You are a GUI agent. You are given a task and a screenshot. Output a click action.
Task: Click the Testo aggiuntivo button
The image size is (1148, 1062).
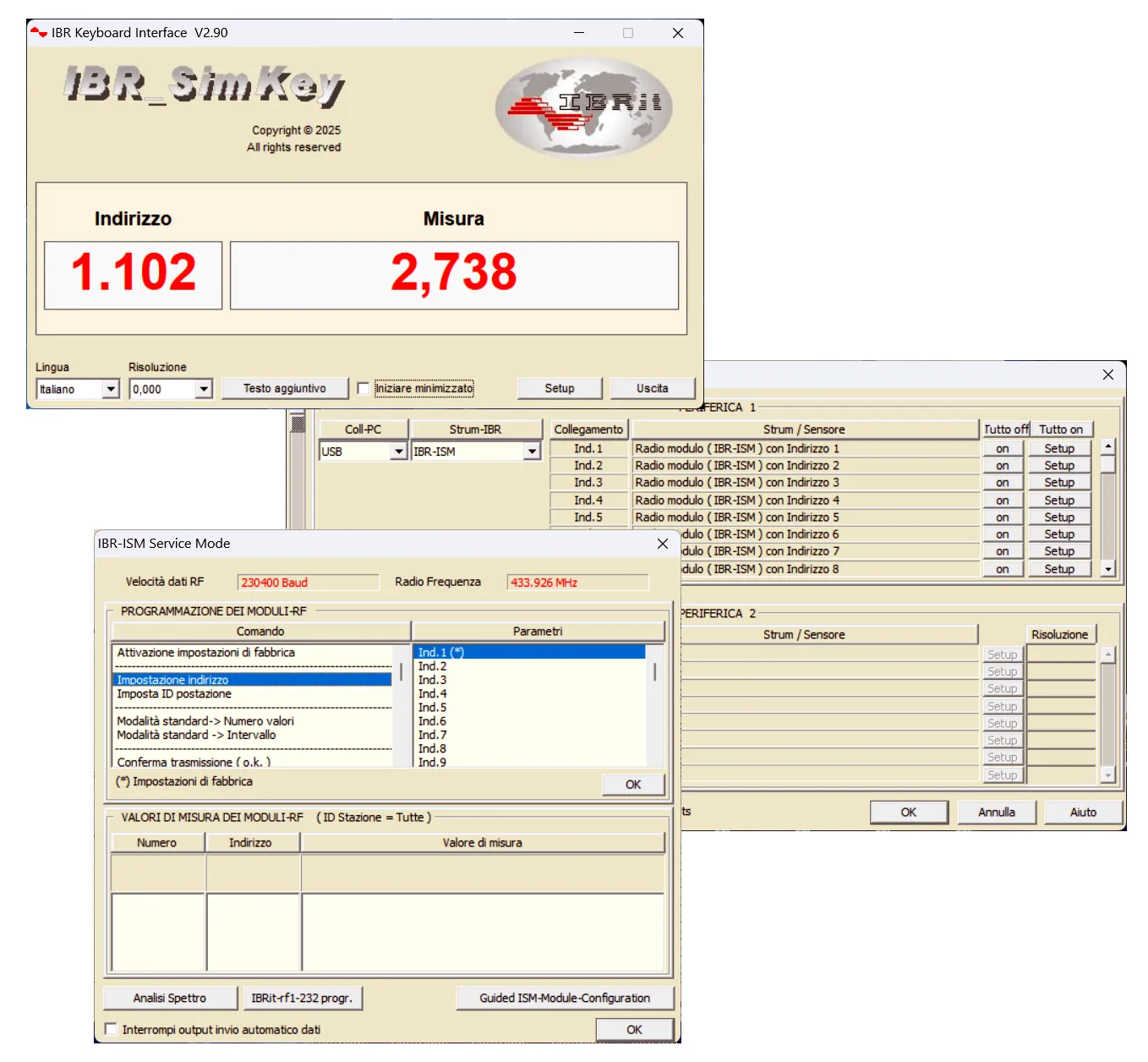click(285, 389)
